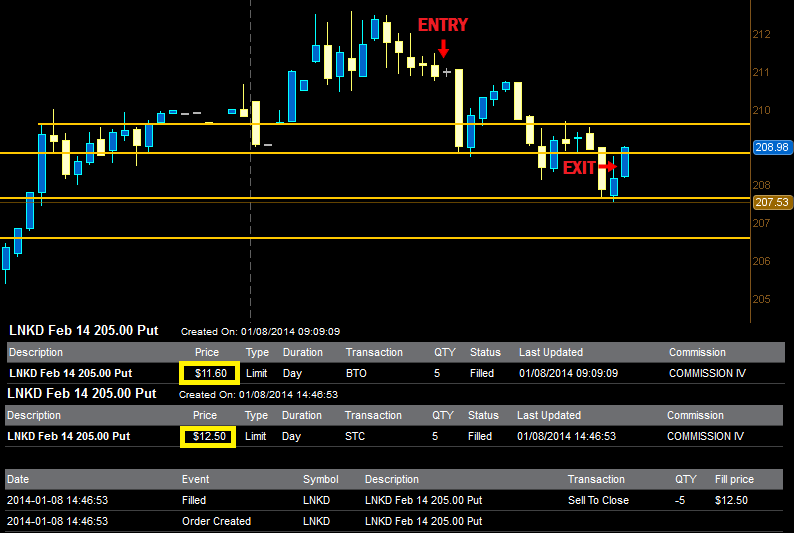Click the Fill price column header
794x533 pixels.
734,479
